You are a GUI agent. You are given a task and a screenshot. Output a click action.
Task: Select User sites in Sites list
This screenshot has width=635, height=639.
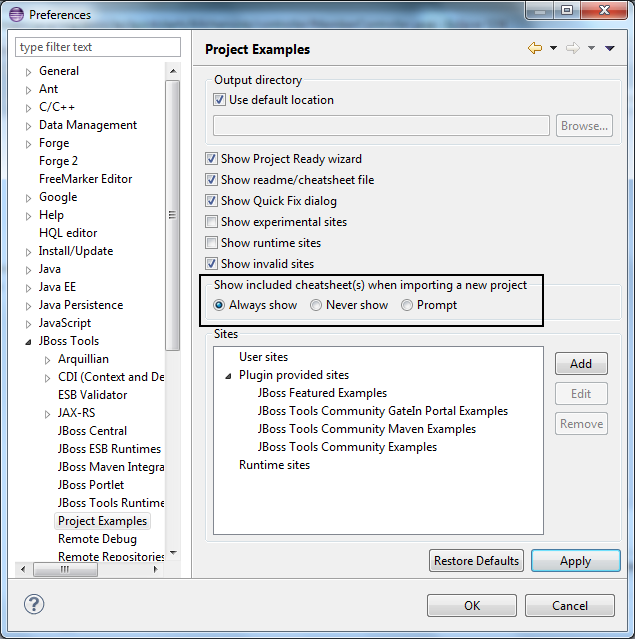coord(263,357)
